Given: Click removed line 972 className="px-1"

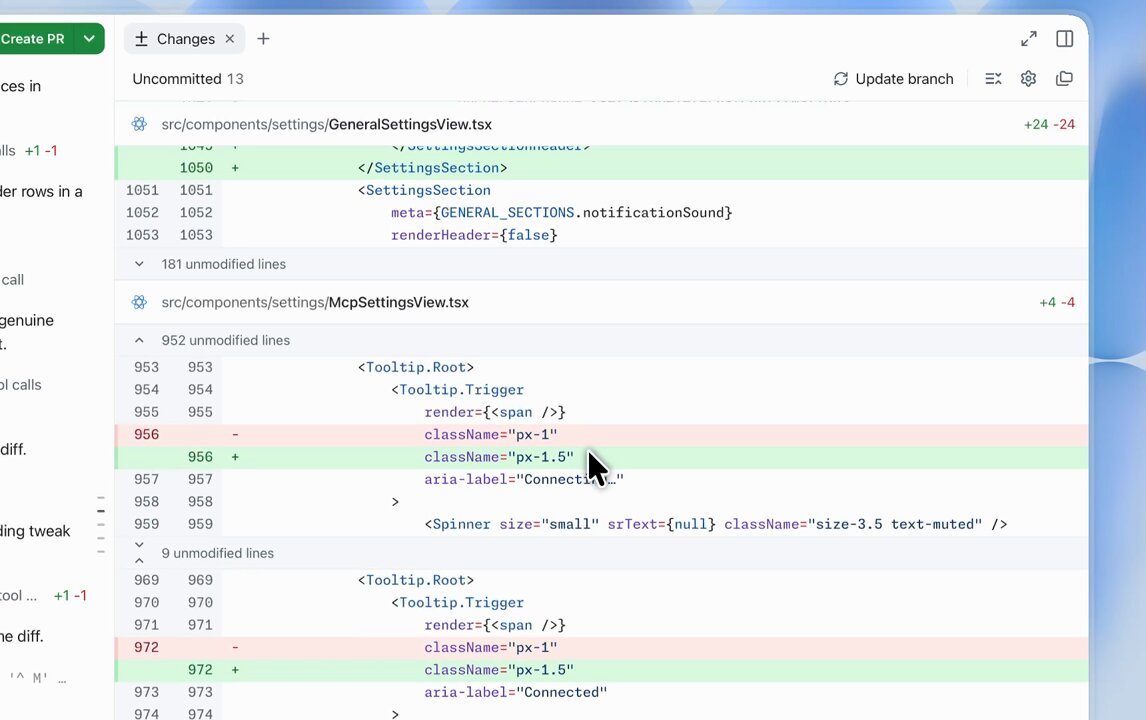Looking at the screenshot, I should pyautogui.click(x=601, y=648).
